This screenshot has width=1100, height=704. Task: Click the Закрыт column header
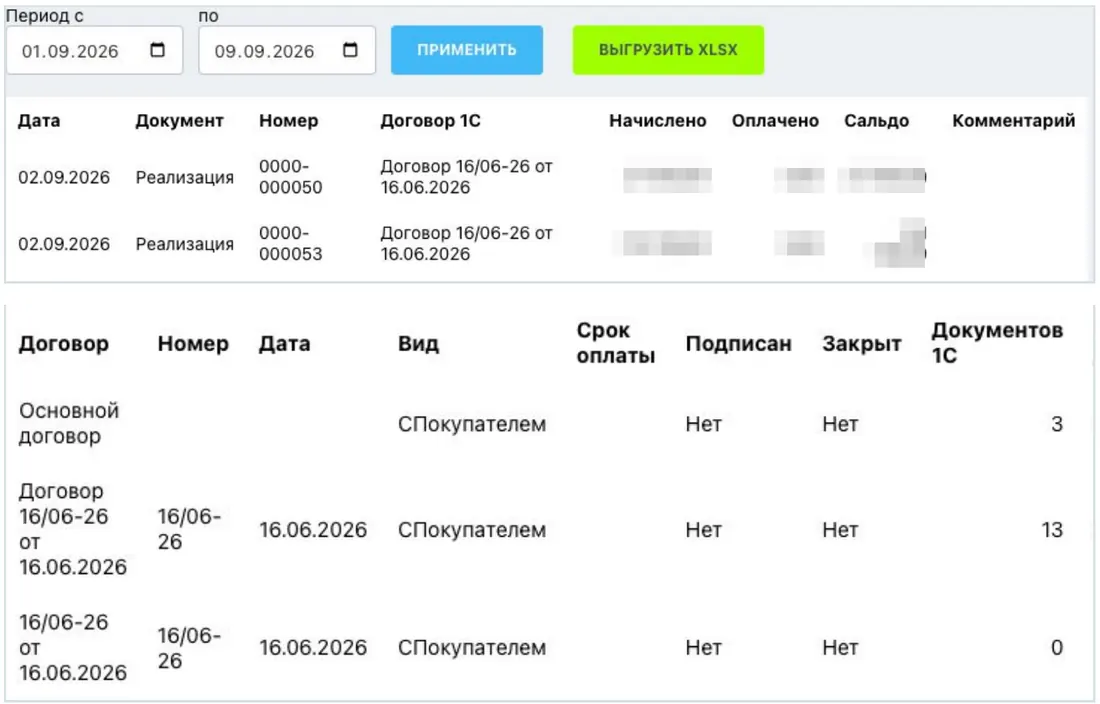pyautogui.click(x=861, y=344)
